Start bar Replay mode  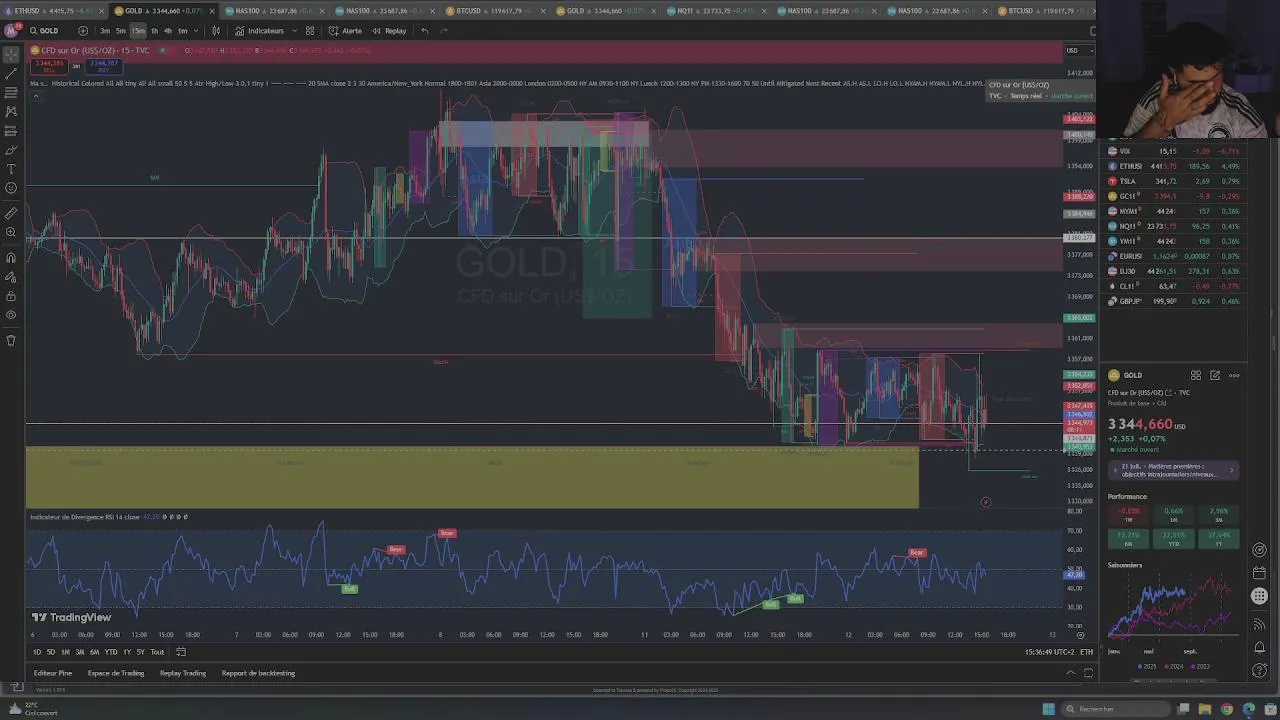(390, 31)
